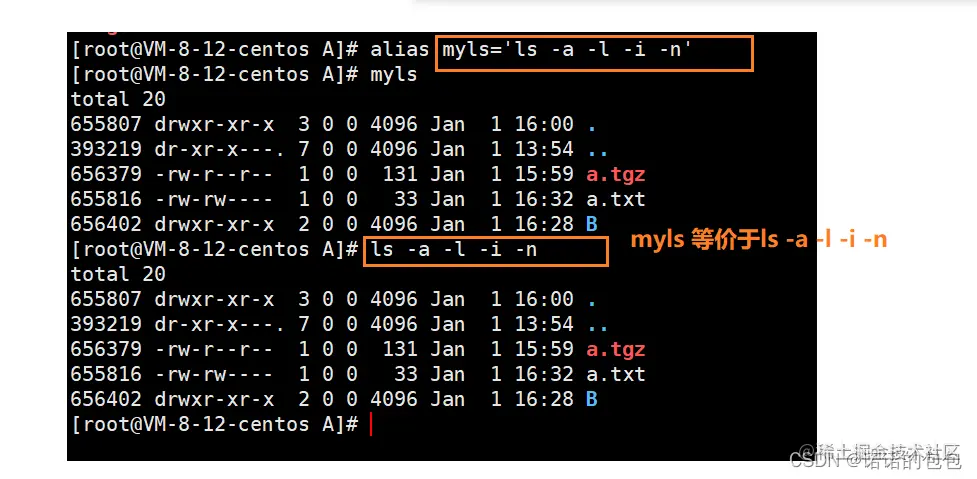
Task: Select inode 656379 in the myls output
Action: (106, 174)
